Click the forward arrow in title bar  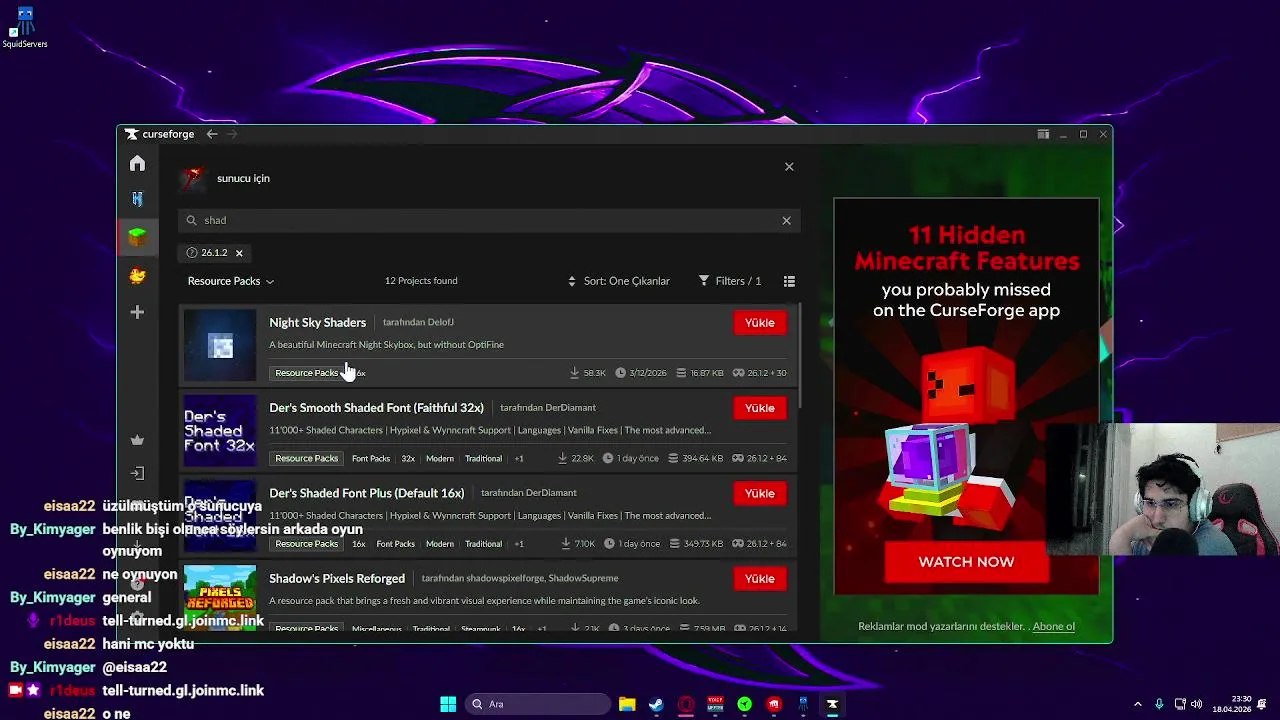[232, 134]
